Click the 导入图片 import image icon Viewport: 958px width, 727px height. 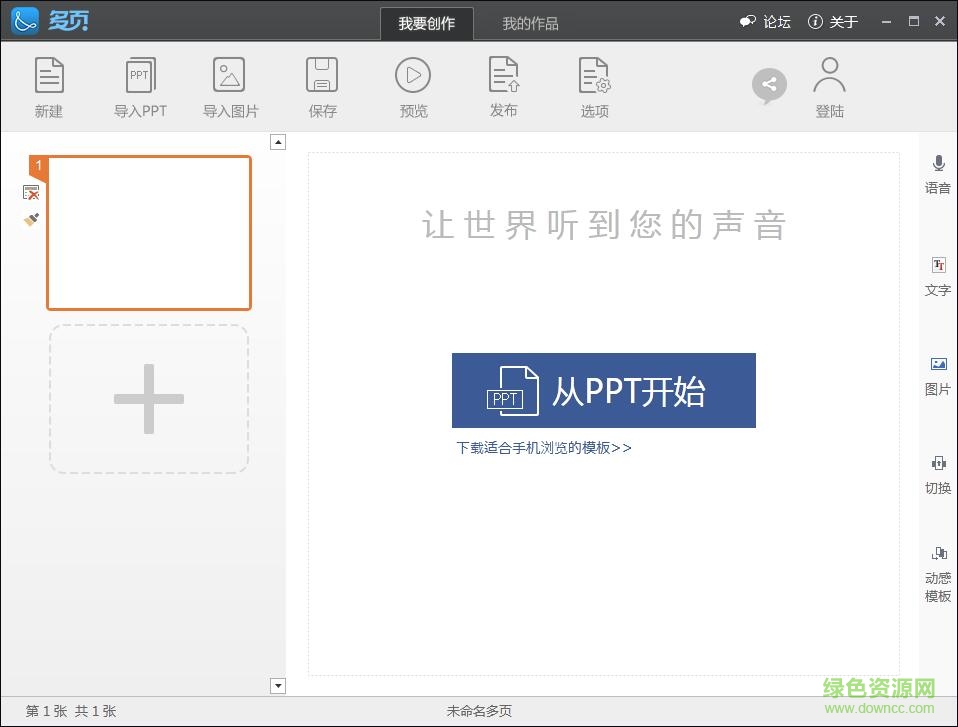coord(230,76)
